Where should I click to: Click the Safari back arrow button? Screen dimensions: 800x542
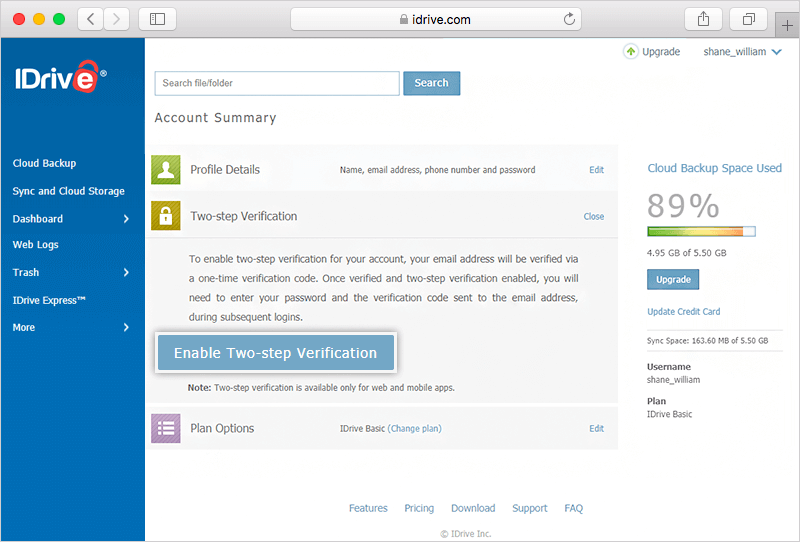[x=91, y=19]
